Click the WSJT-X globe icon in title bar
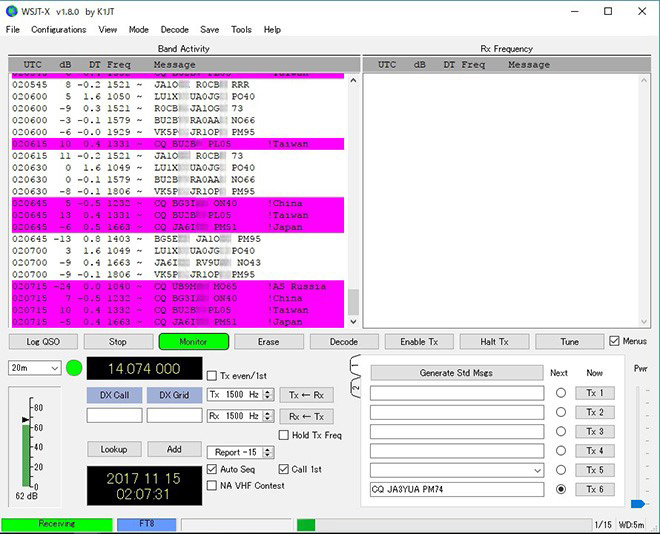This screenshot has width=660, height=534. (12, 11)
